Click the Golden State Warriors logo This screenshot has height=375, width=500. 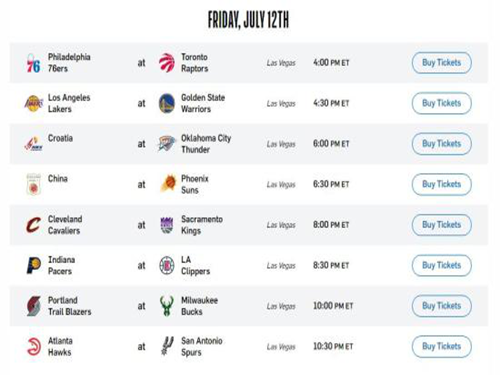(x=167, y=103)
